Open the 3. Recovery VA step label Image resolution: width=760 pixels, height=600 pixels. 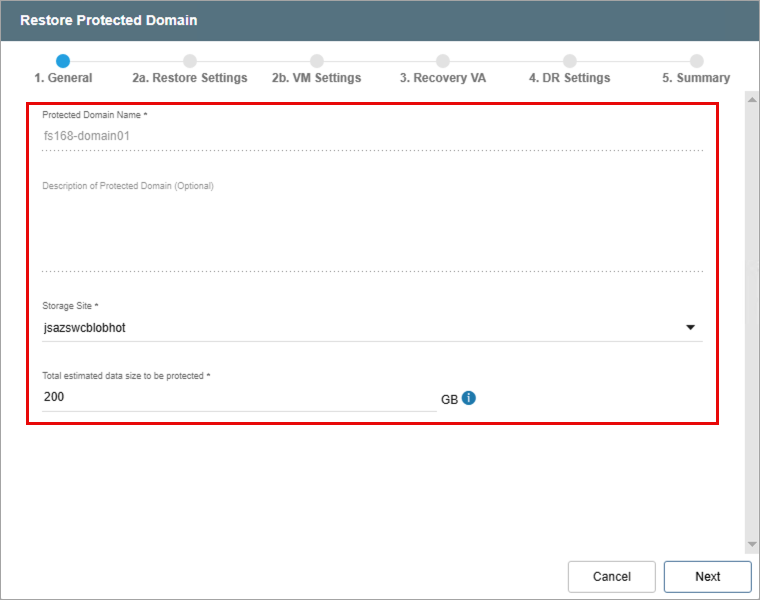point(443,78)
